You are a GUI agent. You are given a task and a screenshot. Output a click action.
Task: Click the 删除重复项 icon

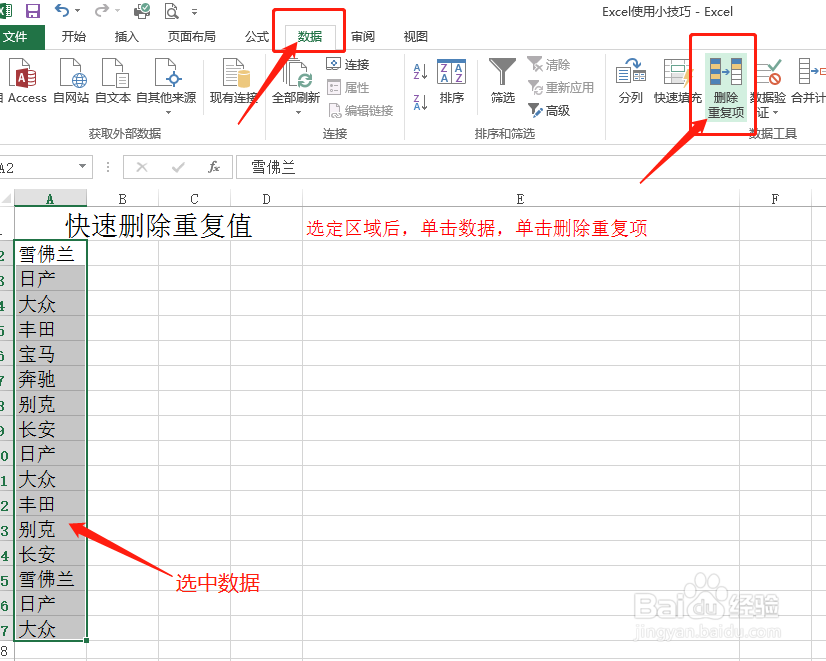[726, 87]
